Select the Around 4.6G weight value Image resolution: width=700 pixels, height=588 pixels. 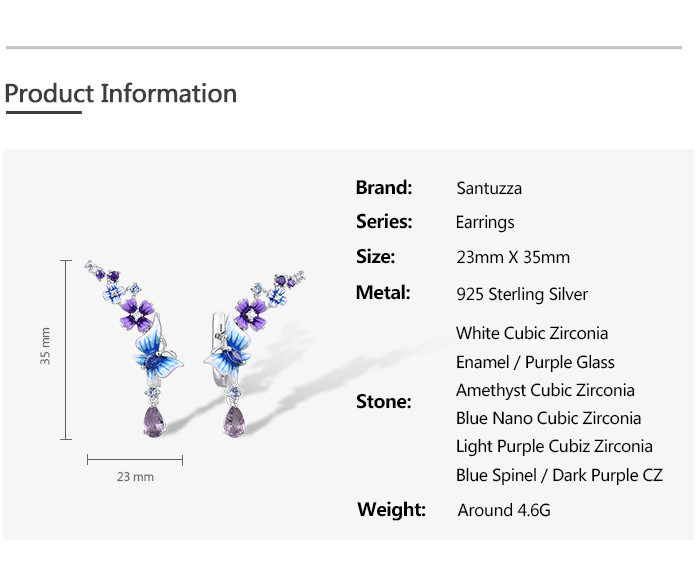click(x=504, y=510)
